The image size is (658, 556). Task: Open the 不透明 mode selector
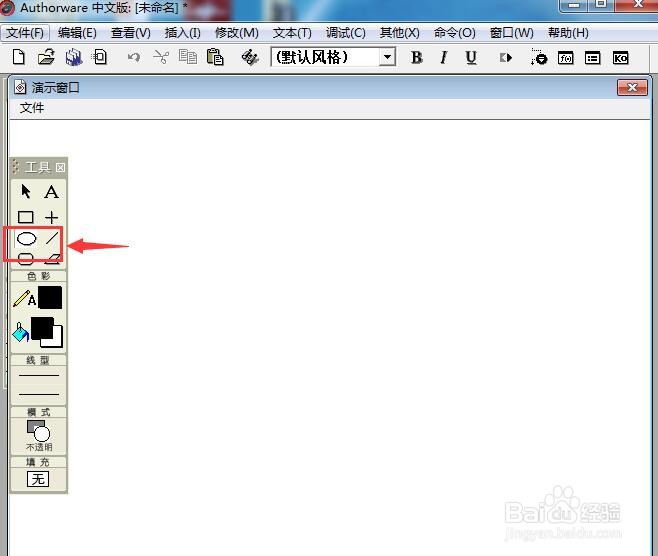39,436
